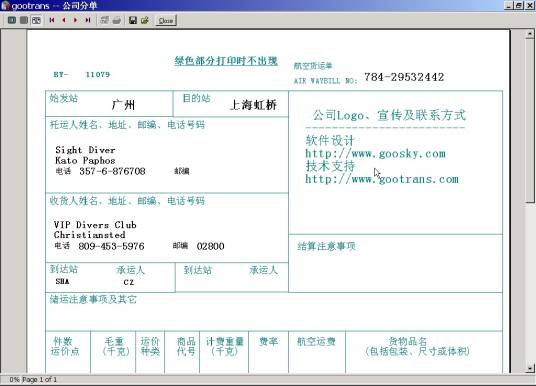This screenshot has width=536, height=386.
Task: Go to the previous page
Action: coord(64,20)
